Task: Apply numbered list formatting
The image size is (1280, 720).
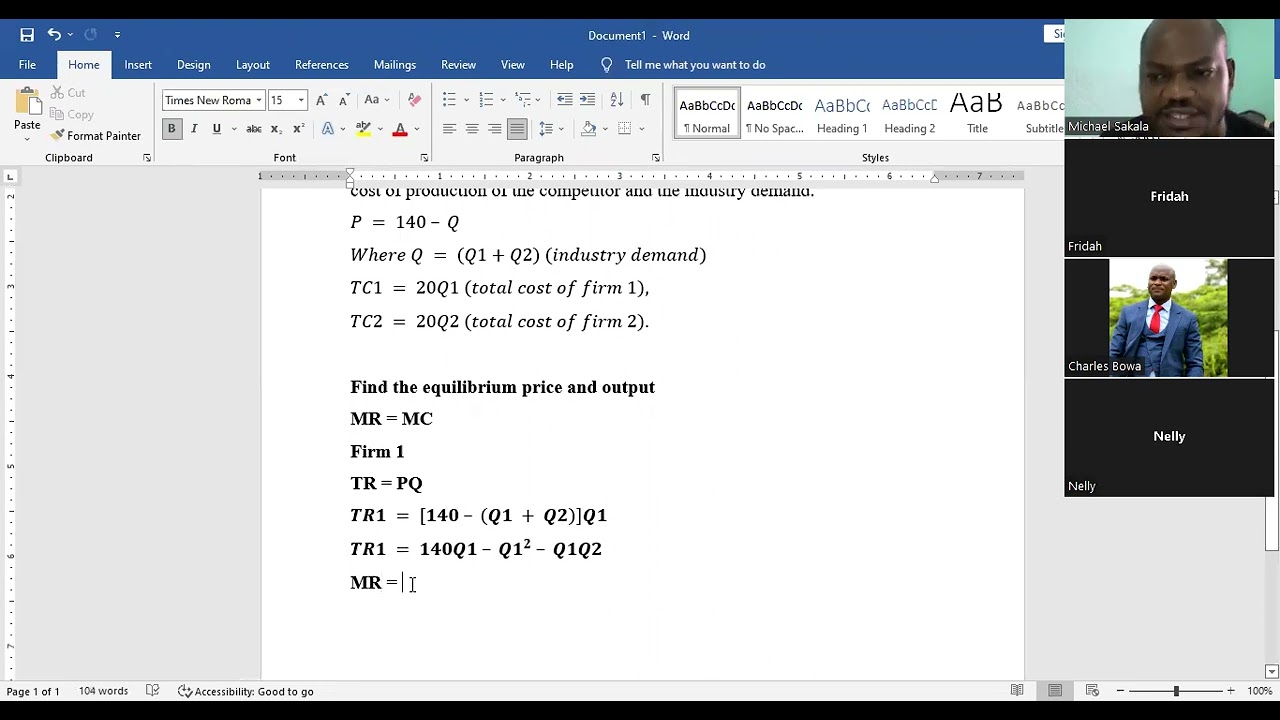Action: click(x=486, y=99)
